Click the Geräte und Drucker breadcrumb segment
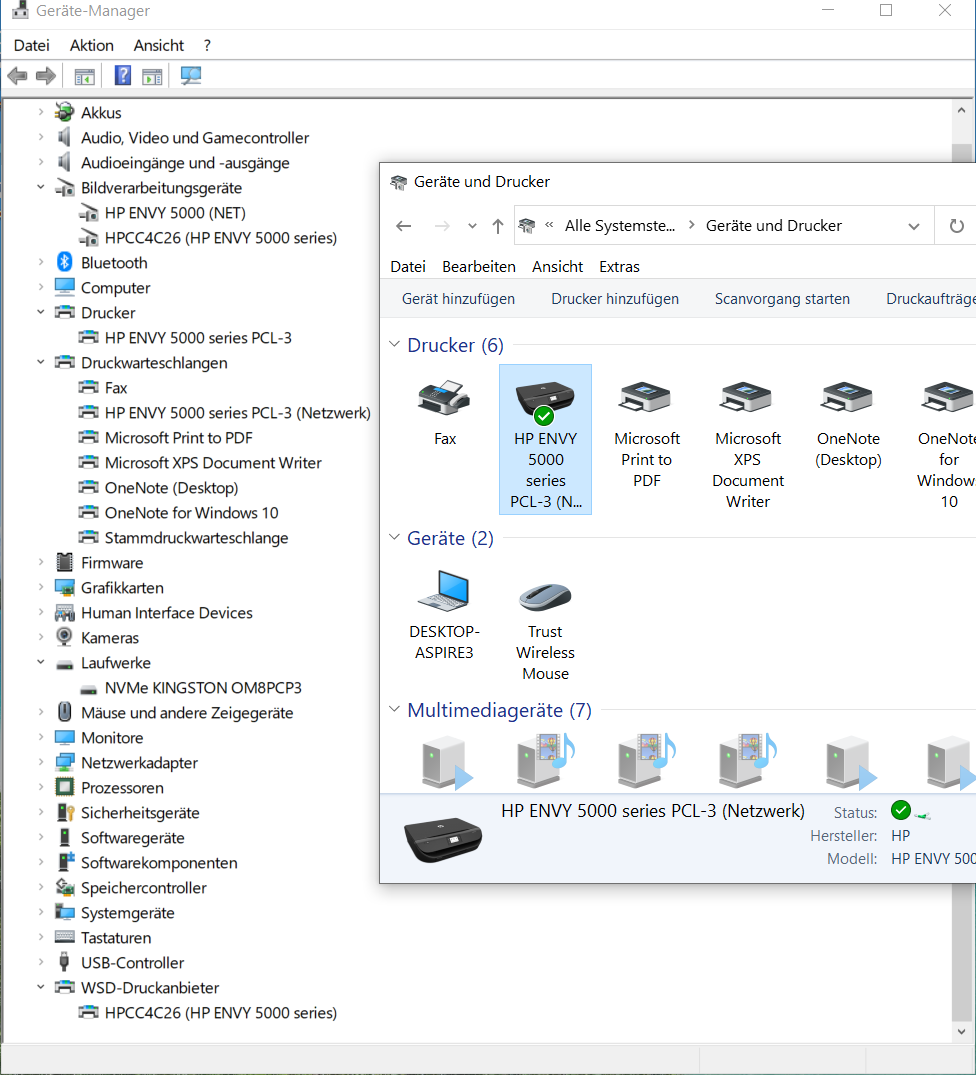The height and width of the screenshot is (1075, 976). (x=774, y=226)
